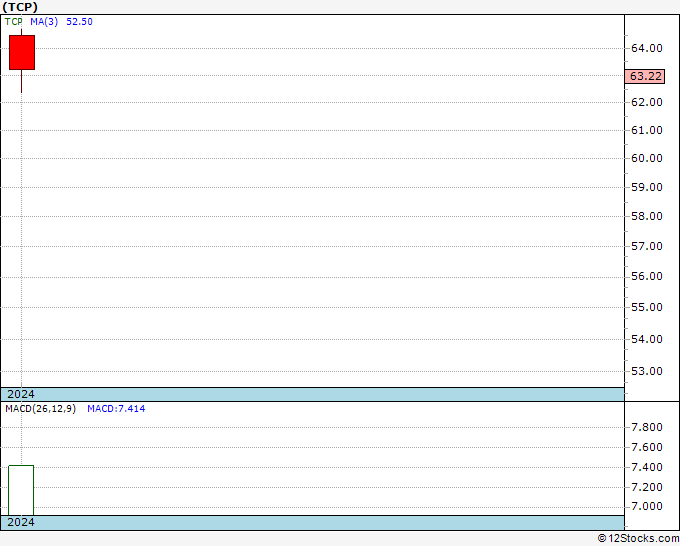Click the 7.800 MACD axis label
The image size is (680, 546).
(x=647, y=427)
